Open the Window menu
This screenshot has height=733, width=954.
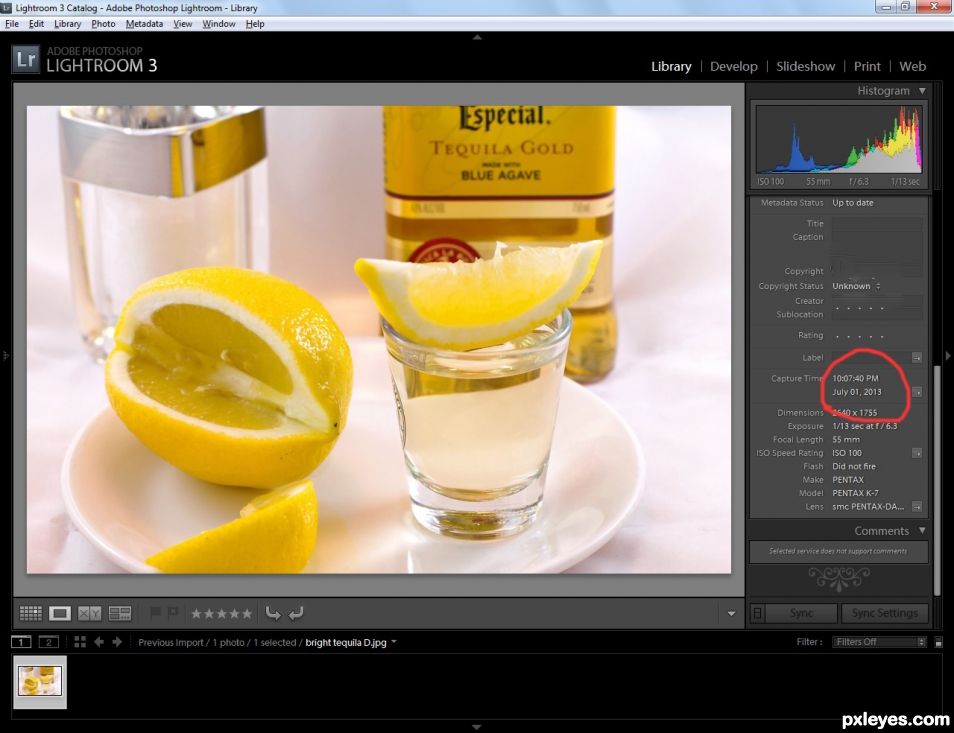[219, 24]
